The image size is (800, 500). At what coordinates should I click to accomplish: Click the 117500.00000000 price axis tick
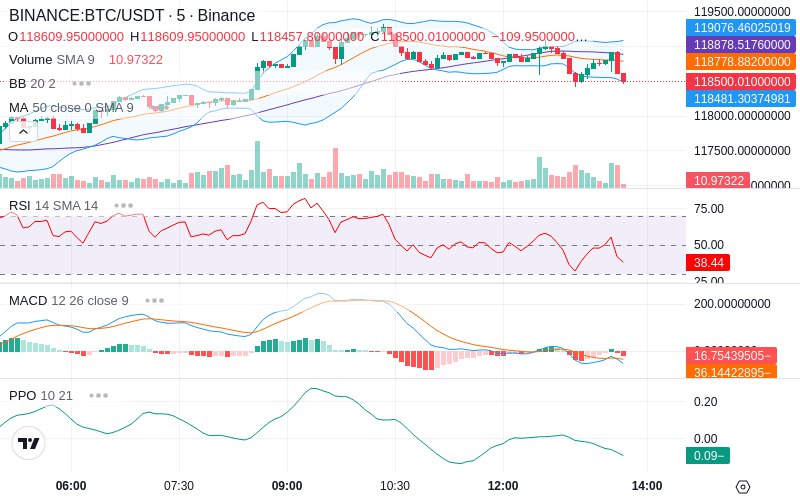(742, 151)
